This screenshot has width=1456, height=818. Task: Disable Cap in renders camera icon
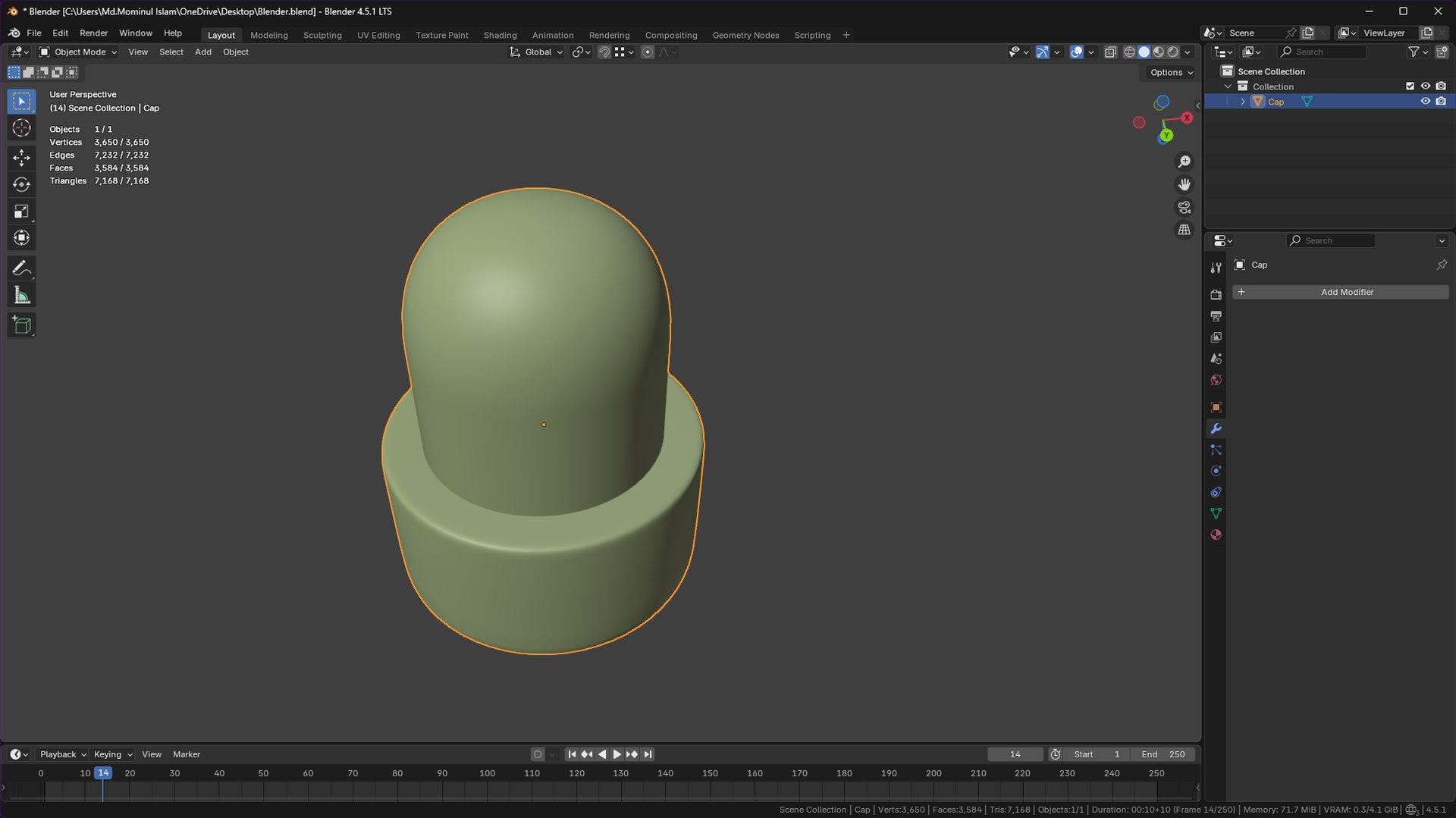coord(1441,101)
